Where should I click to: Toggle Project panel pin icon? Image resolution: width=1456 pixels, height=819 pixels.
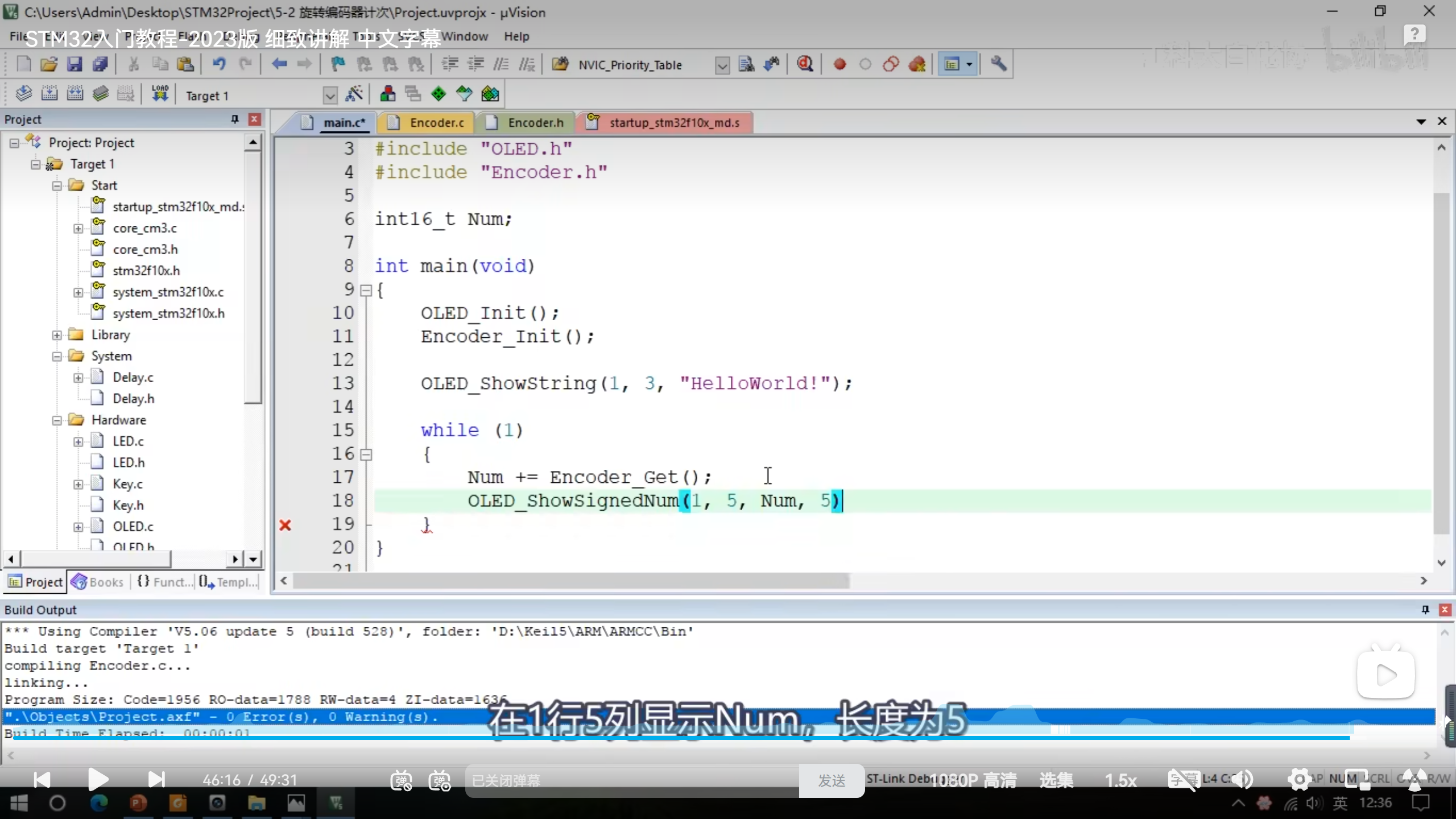pyautogui.click(x=234, y=119)
